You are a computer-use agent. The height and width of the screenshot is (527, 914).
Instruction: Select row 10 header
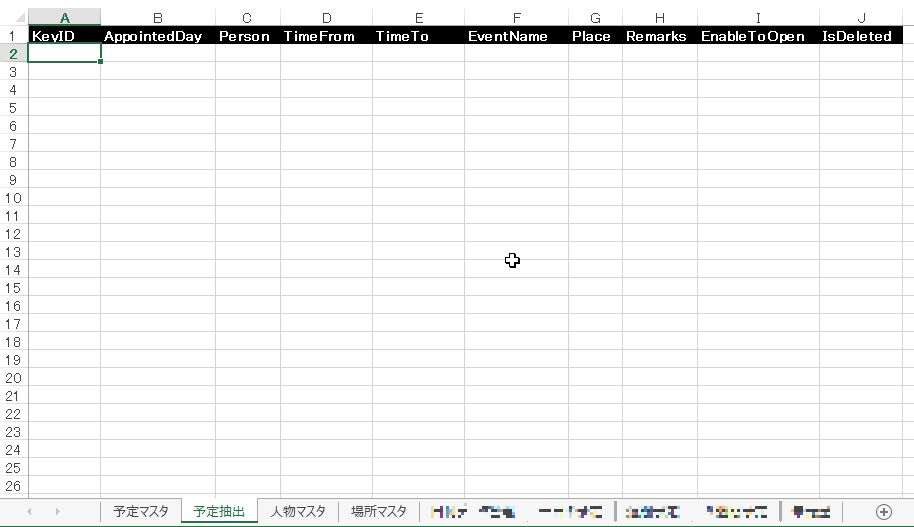pos(13,198)
